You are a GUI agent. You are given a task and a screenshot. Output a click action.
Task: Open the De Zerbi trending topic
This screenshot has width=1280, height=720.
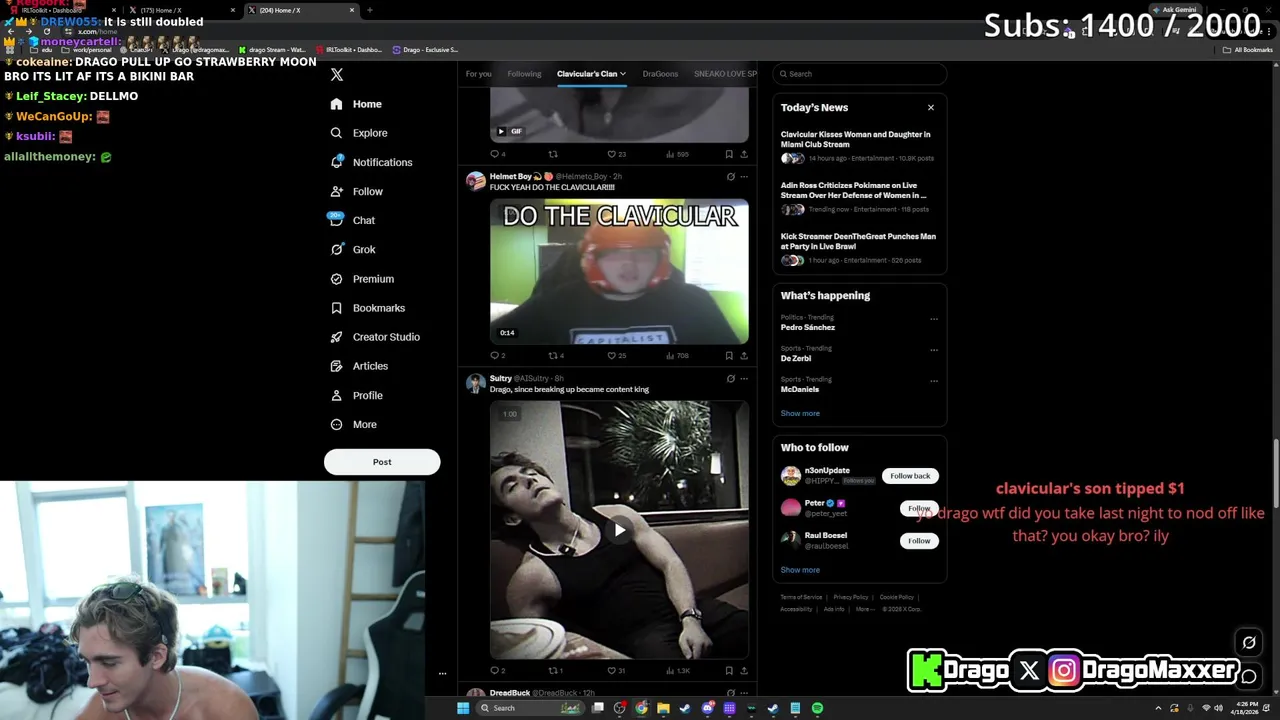point(796,358)
